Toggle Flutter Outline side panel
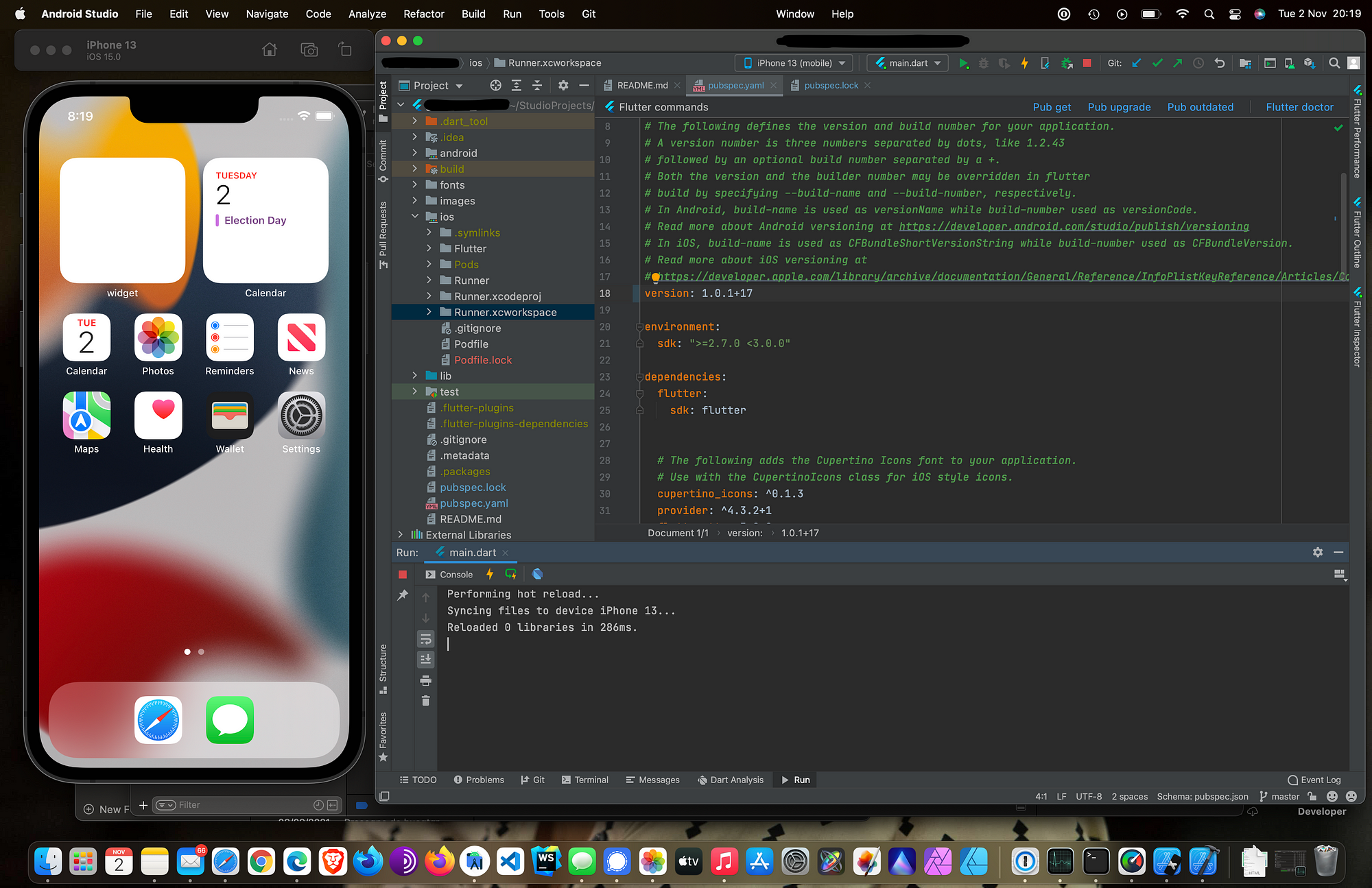 pyautogui.click(x=1357, y=233)
